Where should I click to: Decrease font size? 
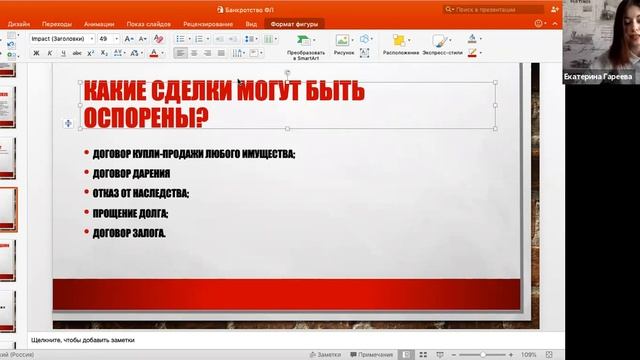tap(142, 39)
